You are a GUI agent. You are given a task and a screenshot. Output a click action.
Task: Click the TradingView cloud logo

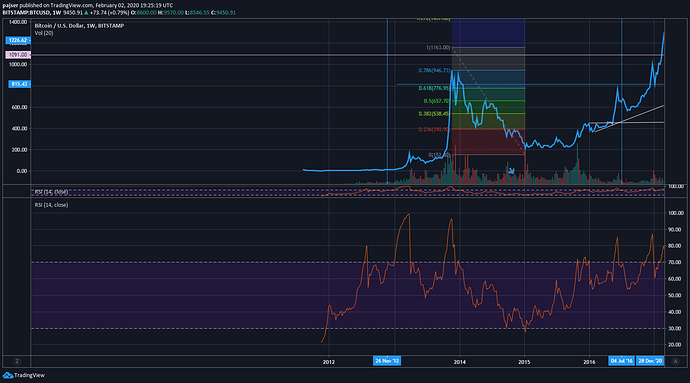tap(7, 375)
